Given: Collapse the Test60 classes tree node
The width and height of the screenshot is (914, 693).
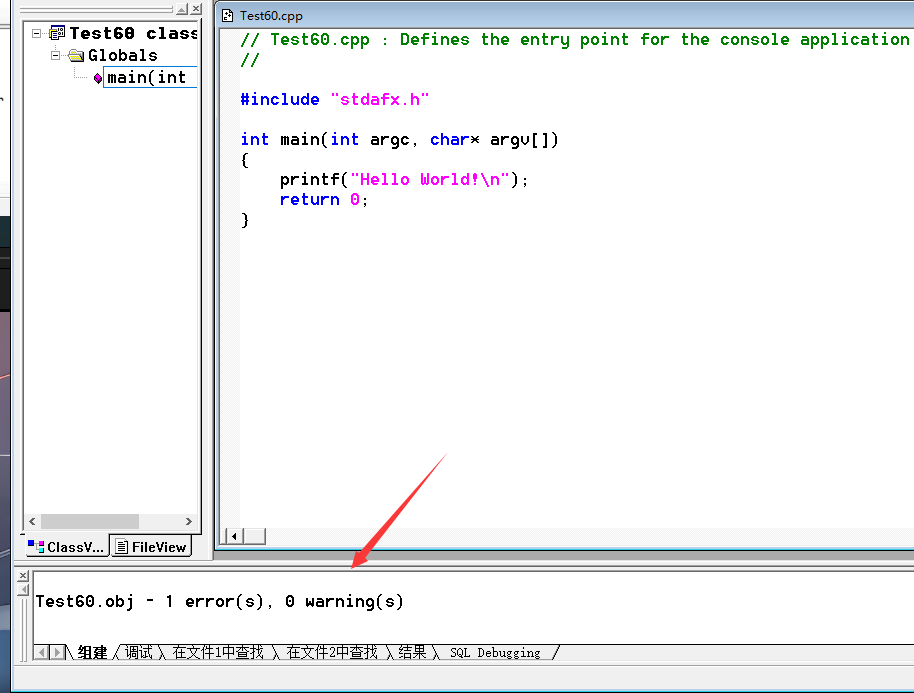Looking at the screenshot, I should [x=35, y=33].
